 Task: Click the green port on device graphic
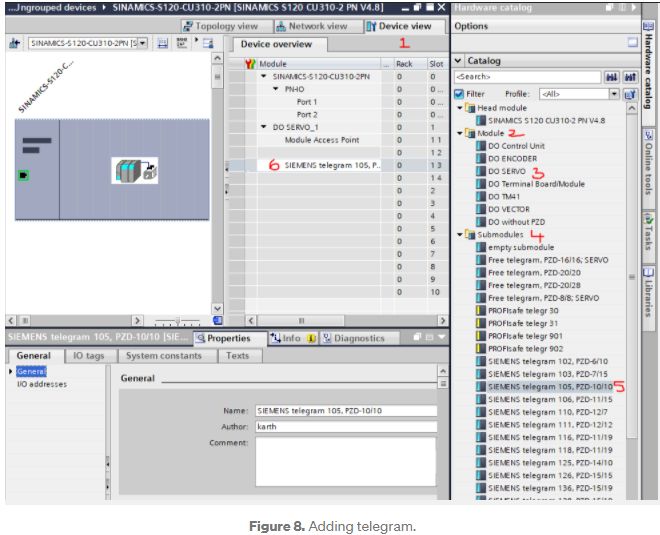pyautogui.click(x=24, y=175)
